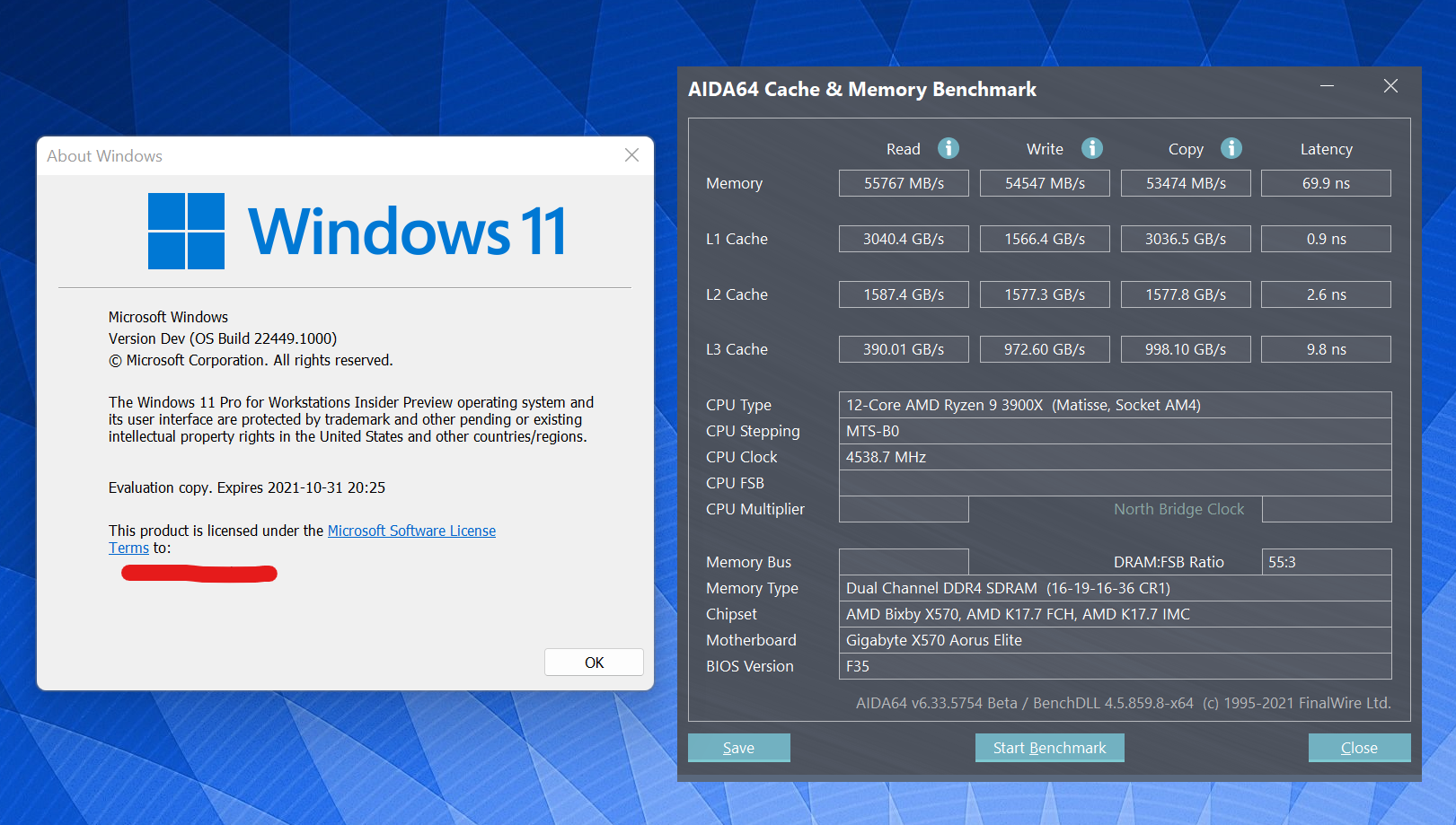The width and height of the screenshot is (1456, 825).
Task: Save the AIDA64 benchmark results
Action: click(x=739, y=748)
